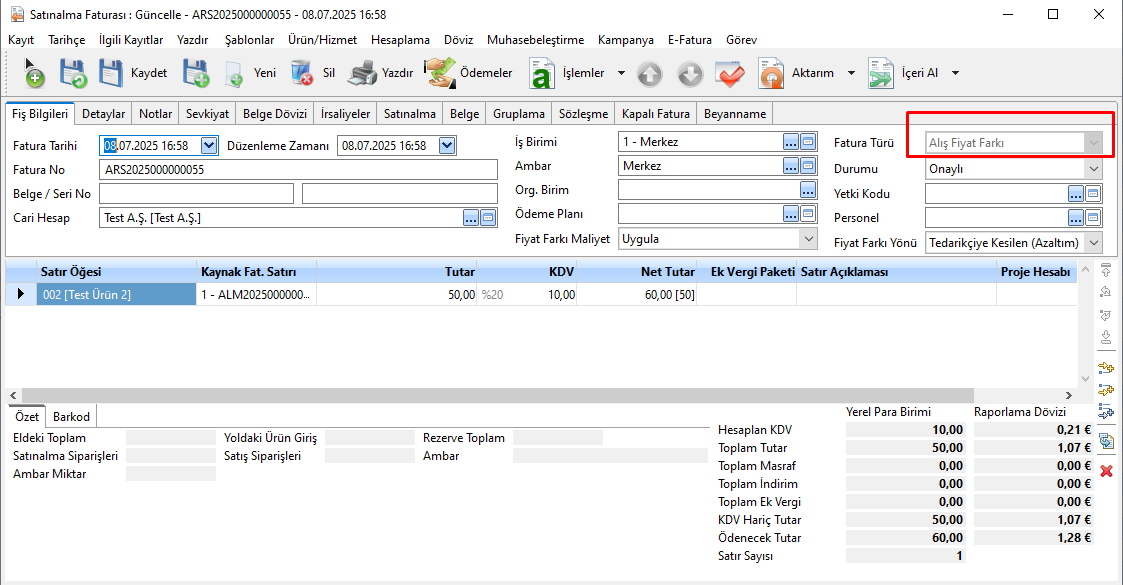Open the Fiyat Farkı Yönü dropdown
The height and width of the screenshot is (585, 1123).
click(x=1093, y=243)
